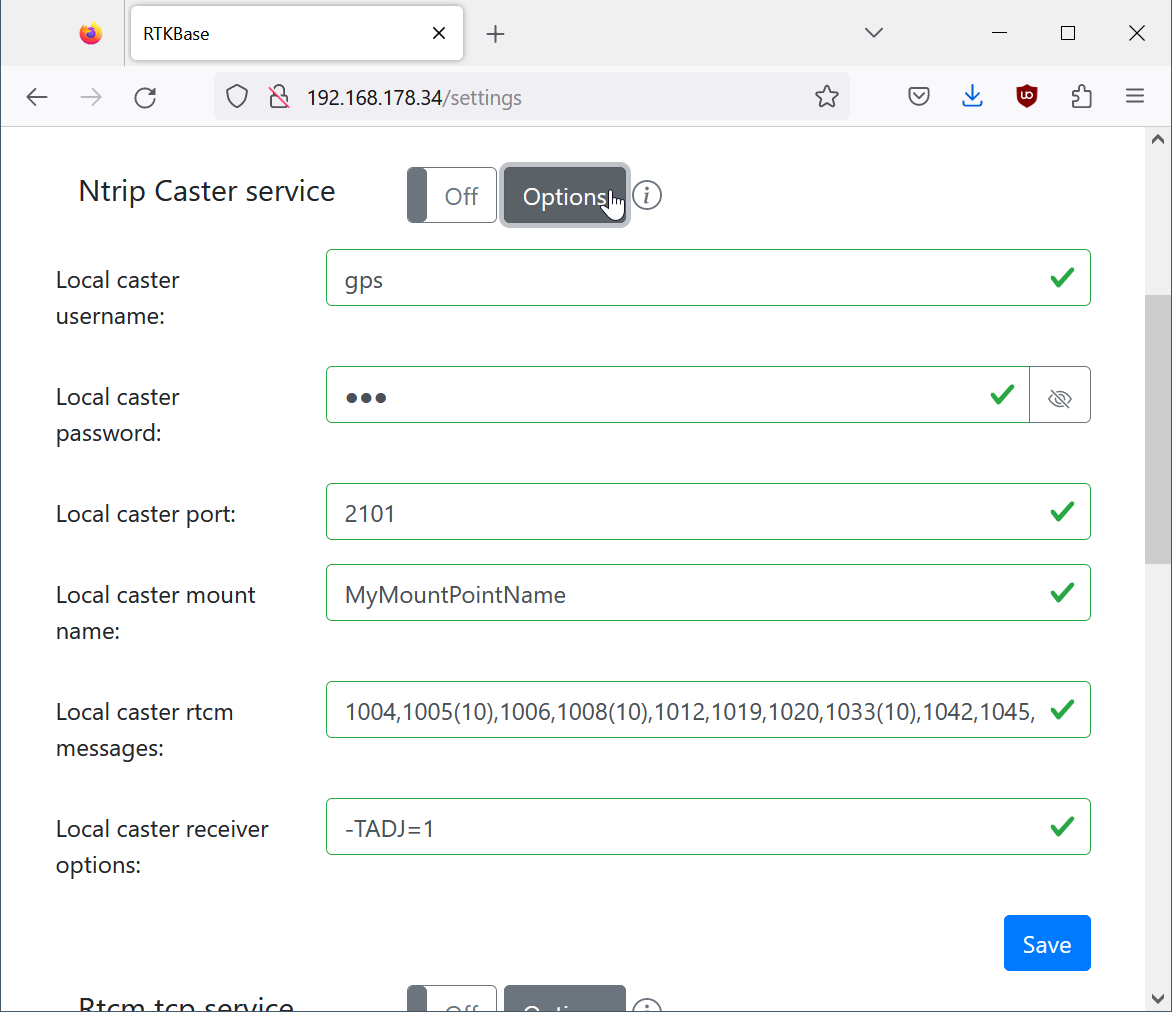
Task: Toggle the Ntrip Caster service switch
Action: pos(452,195)
